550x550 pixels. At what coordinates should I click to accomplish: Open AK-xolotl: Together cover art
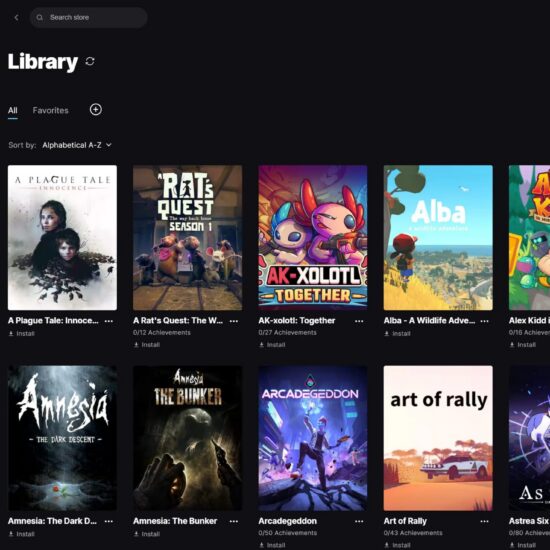[313, 237]
